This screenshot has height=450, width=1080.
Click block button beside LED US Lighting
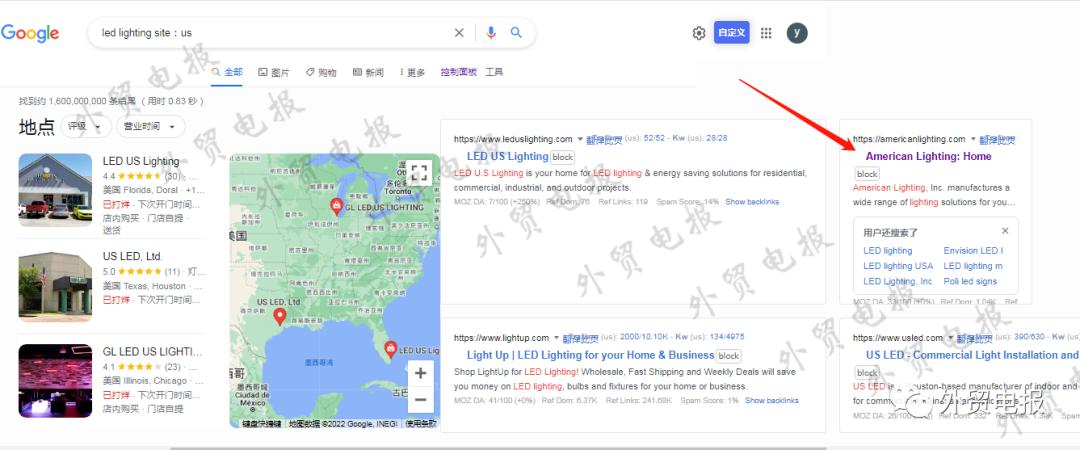click(563, 157)
